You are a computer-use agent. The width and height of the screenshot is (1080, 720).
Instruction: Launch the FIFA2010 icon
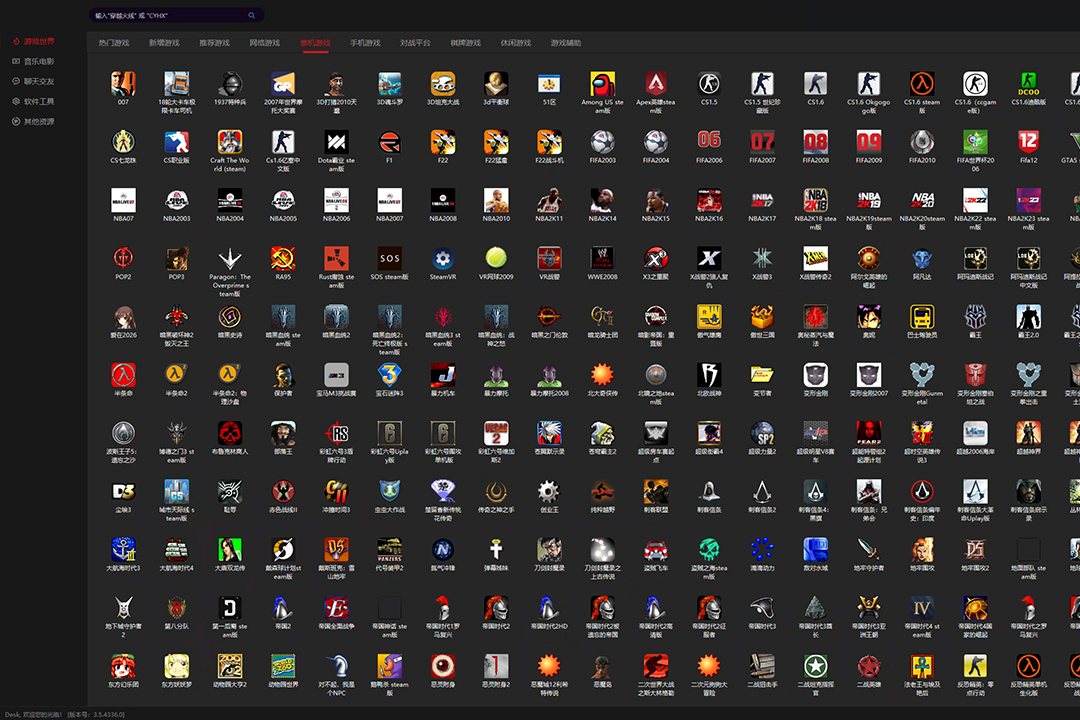[x=922, y=143]
